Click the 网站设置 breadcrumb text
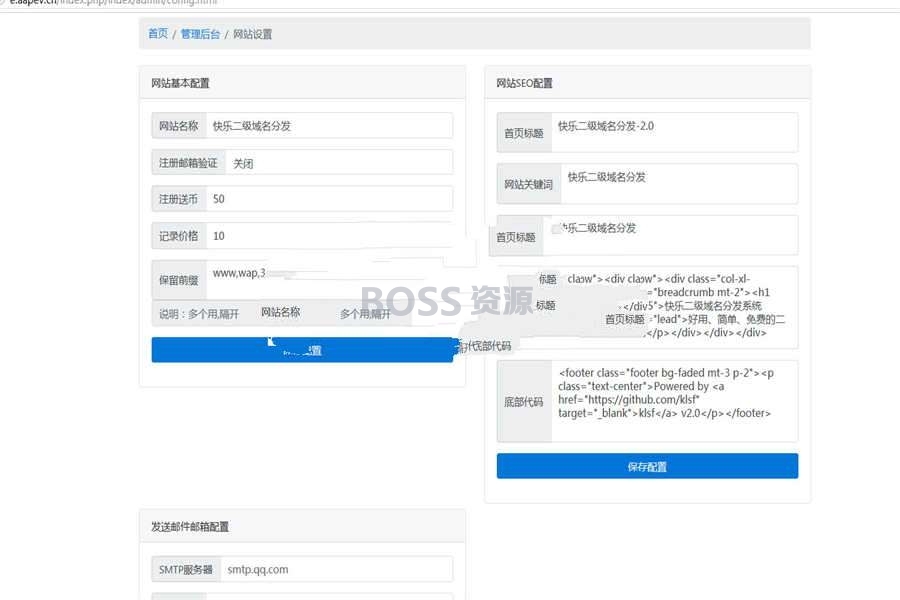Viewport: 900px width, 600px height. click(253, 34)
